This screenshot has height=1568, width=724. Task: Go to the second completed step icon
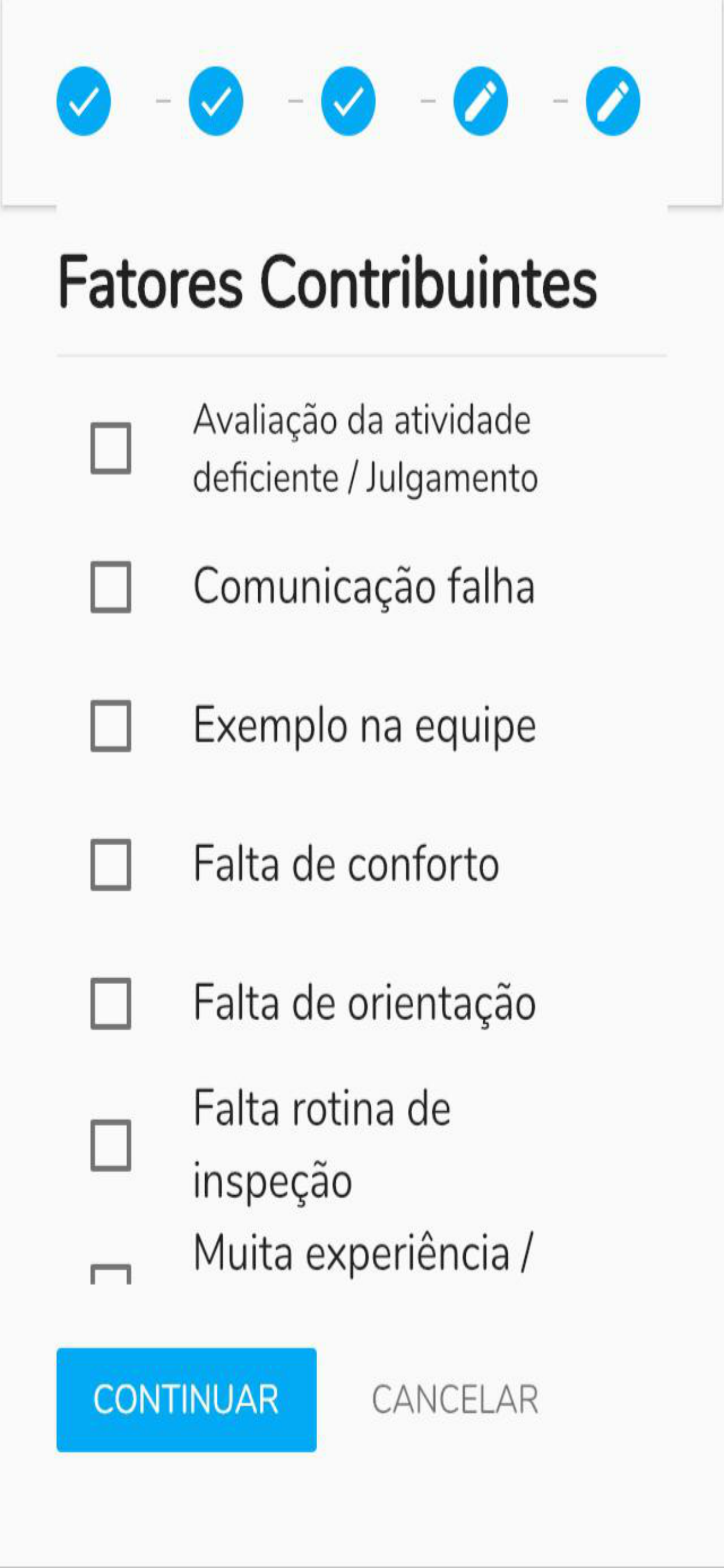point(216,101)
